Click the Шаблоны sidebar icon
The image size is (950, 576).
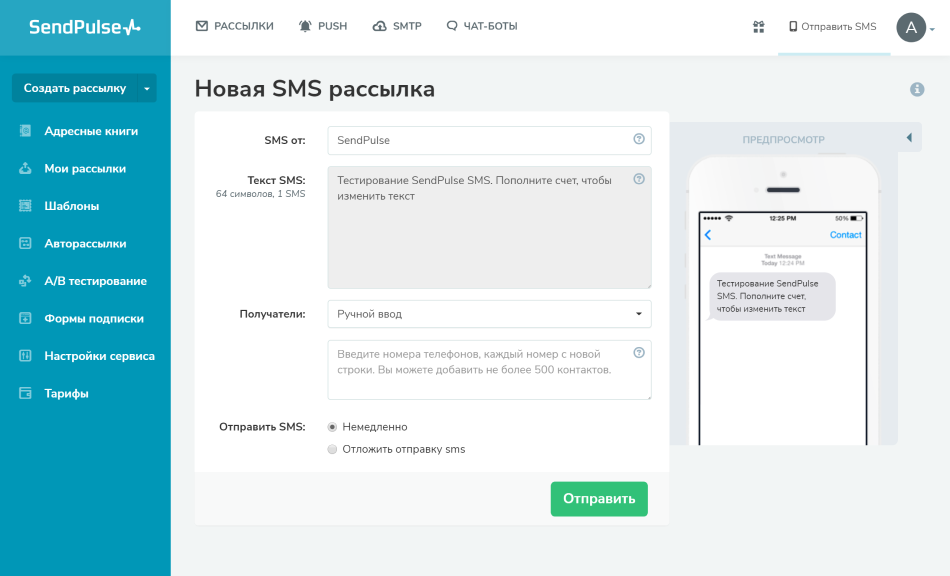pos(25,206)
